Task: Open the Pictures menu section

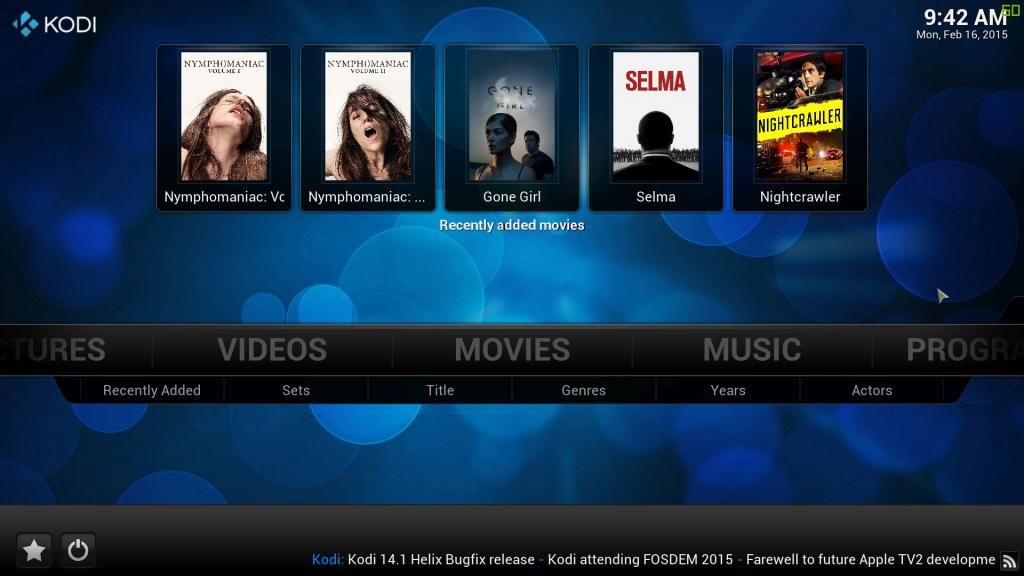Action: [x=53, y=349]
